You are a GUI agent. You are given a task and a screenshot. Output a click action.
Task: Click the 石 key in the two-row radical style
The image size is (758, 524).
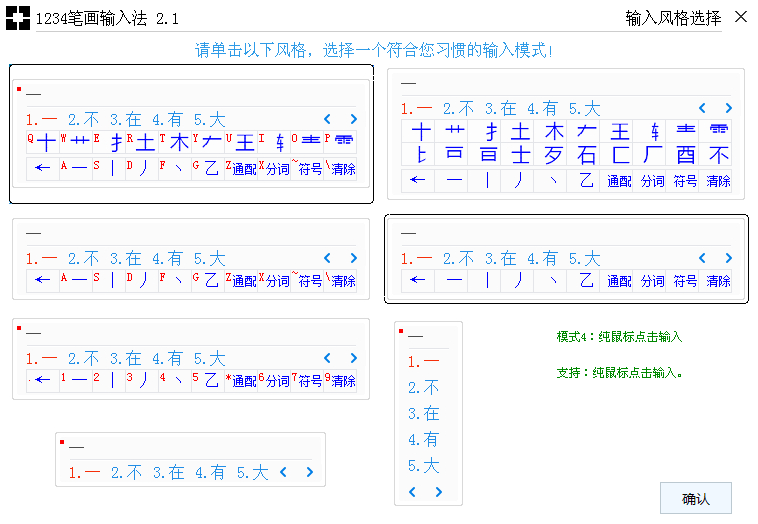(x=587, y=155)
